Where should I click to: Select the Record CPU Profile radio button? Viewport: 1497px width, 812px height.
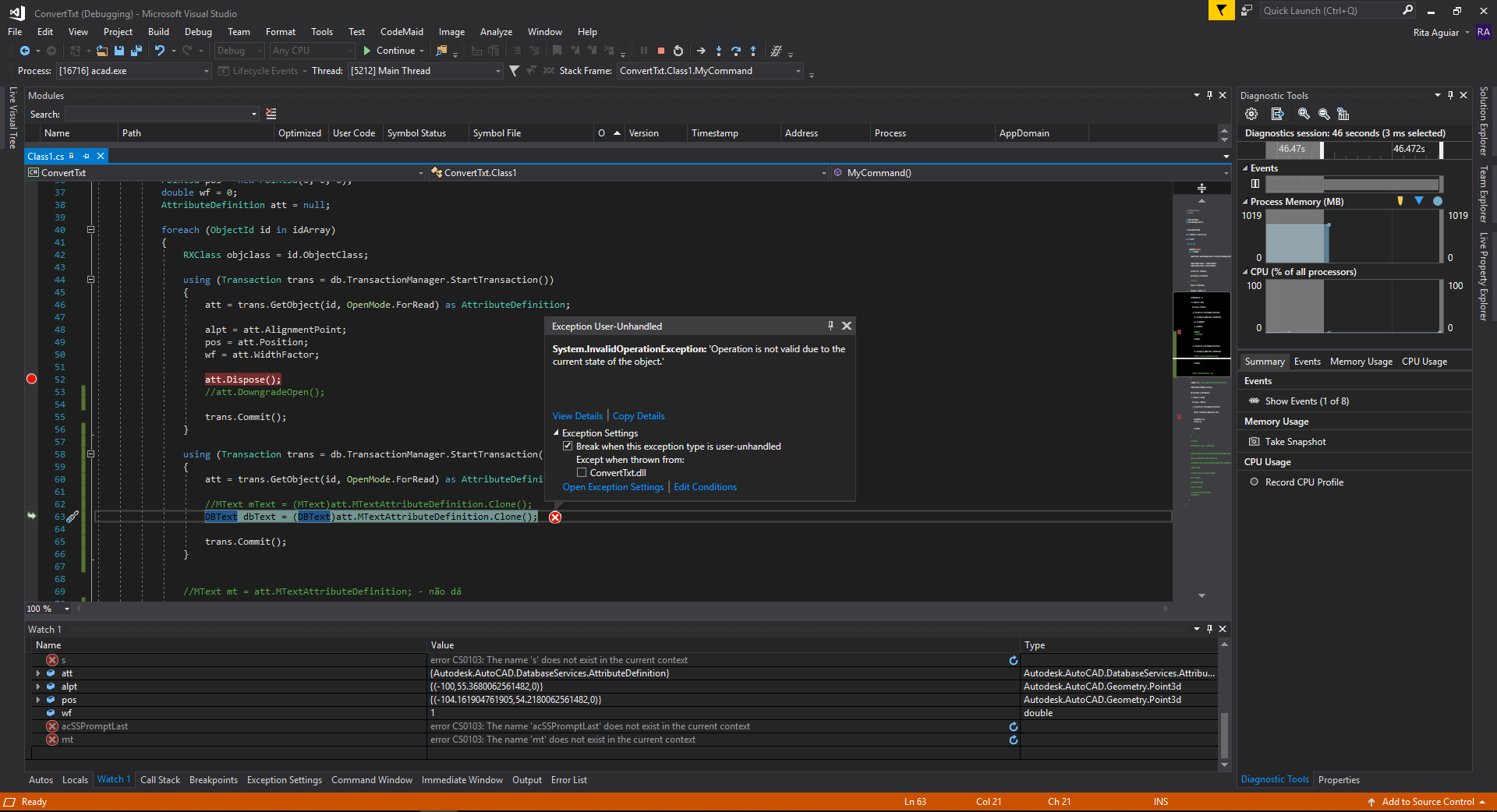click(1255, 482)
